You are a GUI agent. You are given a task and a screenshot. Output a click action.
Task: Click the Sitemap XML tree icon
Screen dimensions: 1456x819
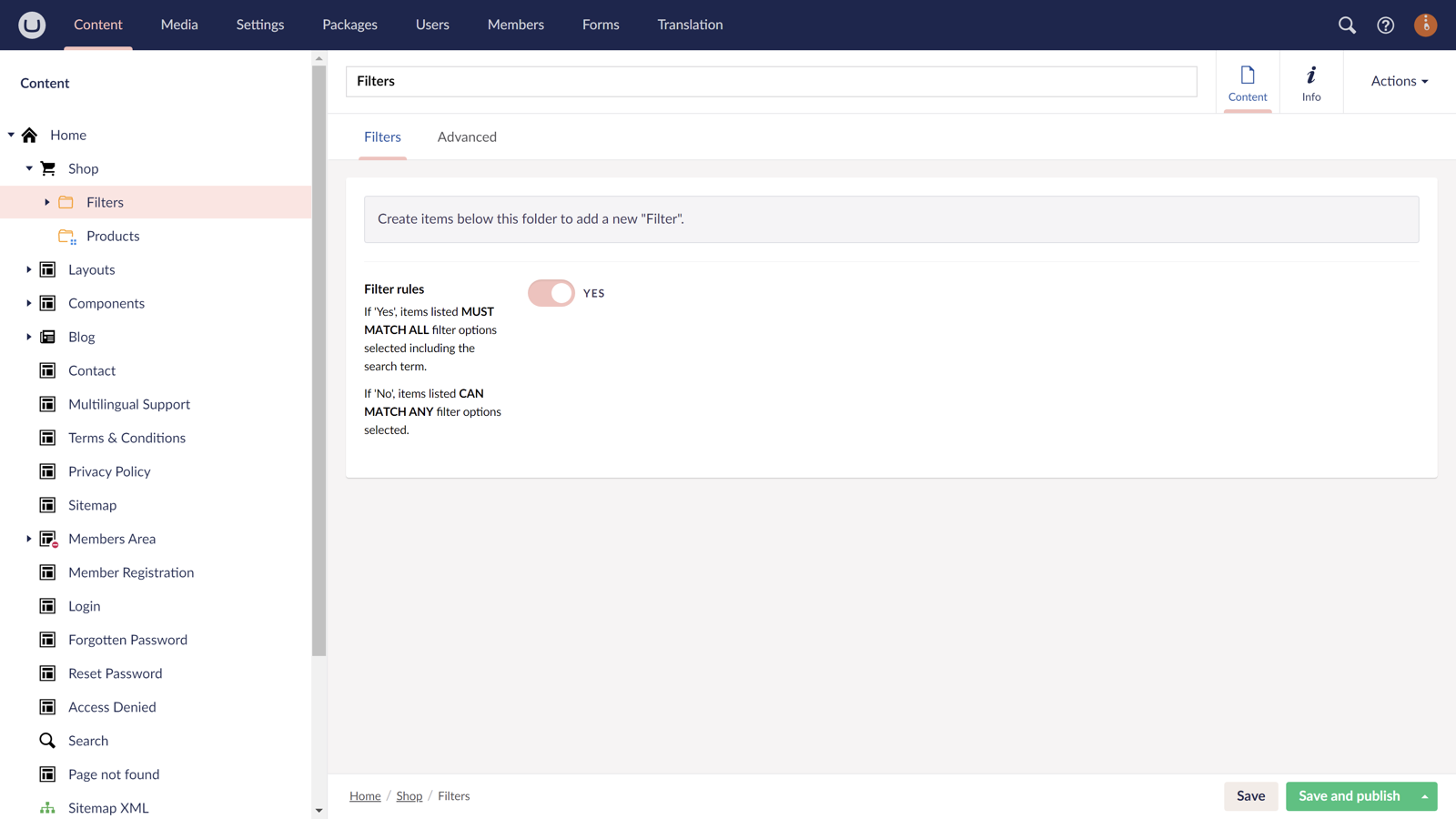[x=47, y=808]
